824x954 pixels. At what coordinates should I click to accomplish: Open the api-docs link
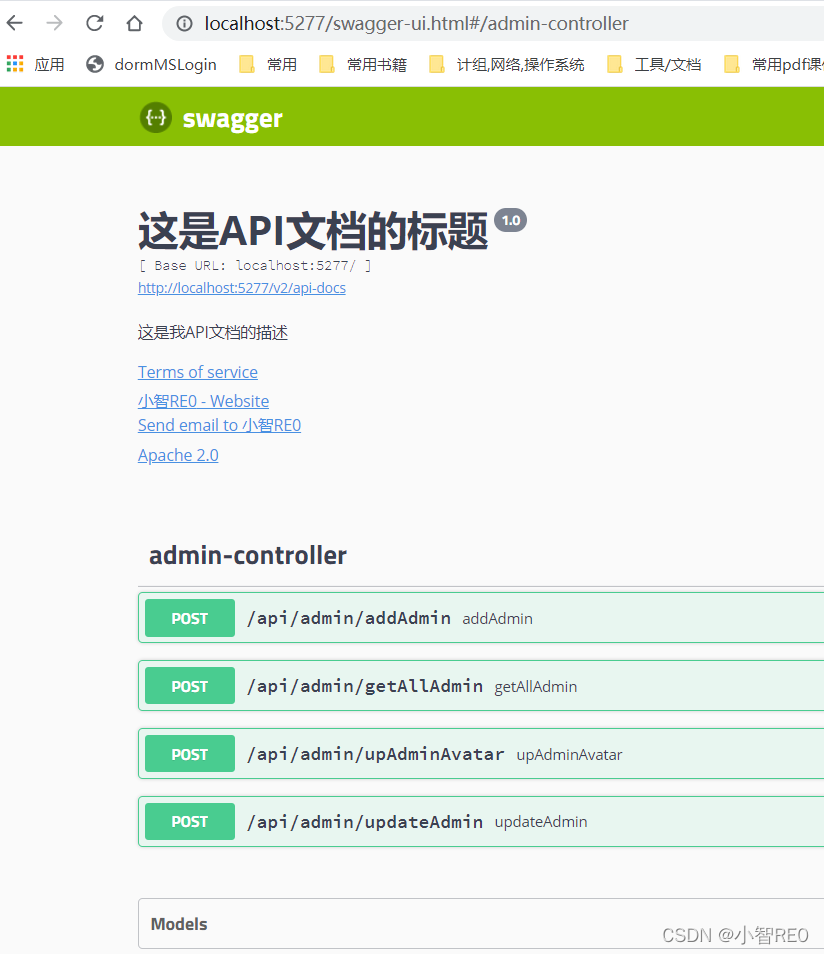point(242,288)
